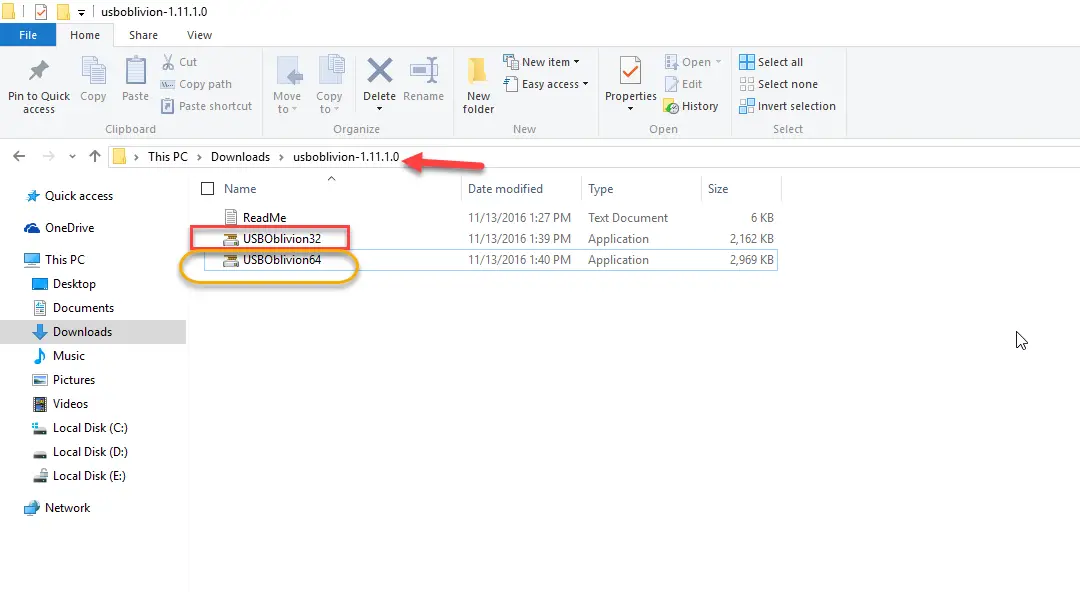This screenshot has width=1080, height=592.
Task: Click This PC in the address bar
Action: [167, 156]
